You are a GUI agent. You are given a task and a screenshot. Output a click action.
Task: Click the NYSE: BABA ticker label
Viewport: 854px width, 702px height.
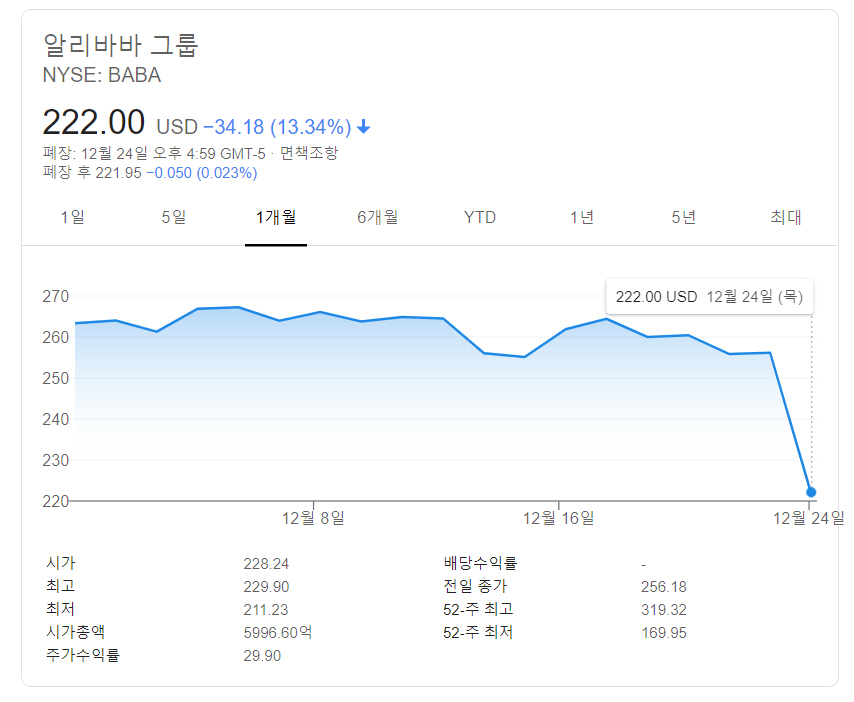click(x=102, y=75)
